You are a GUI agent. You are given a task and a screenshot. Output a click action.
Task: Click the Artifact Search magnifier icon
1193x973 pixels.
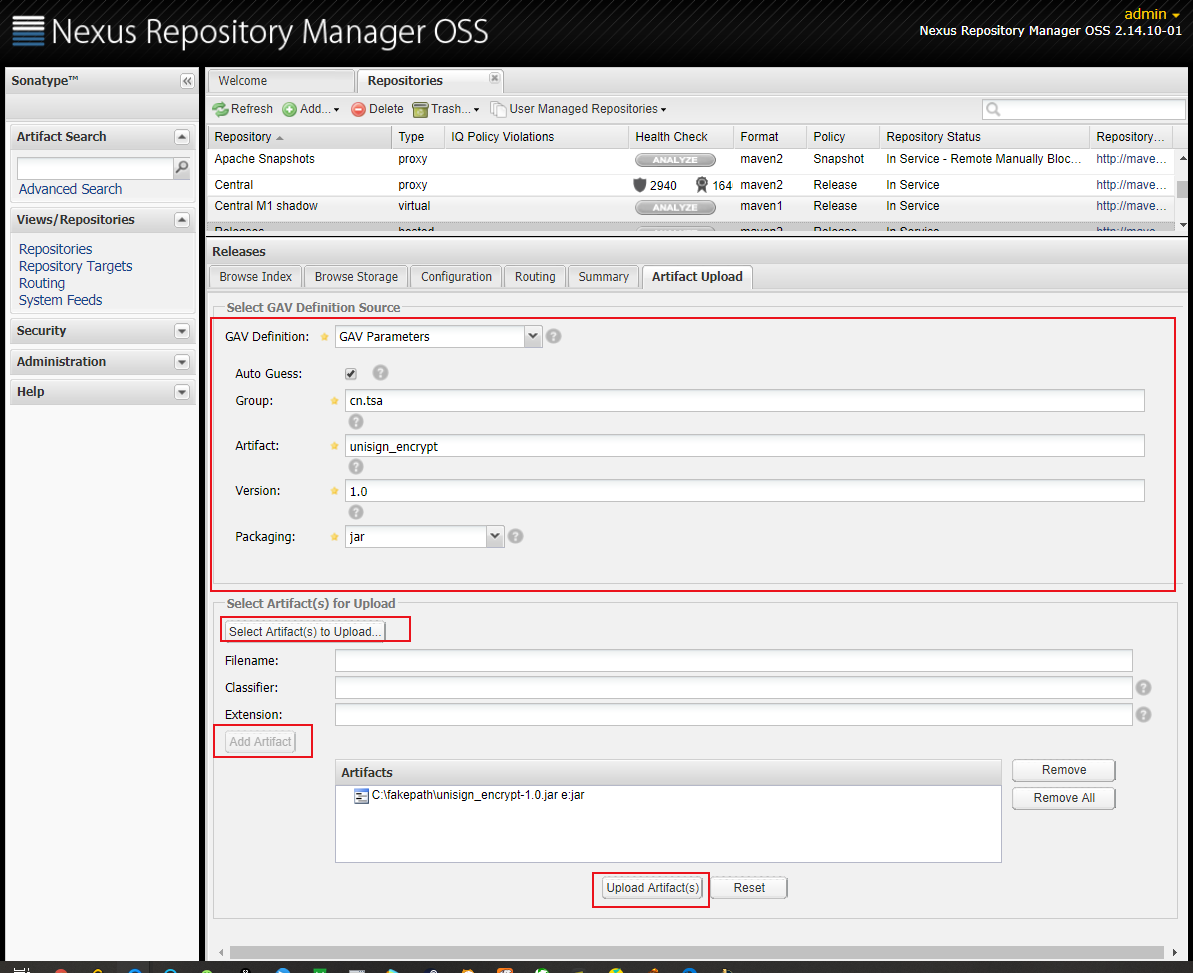[x=181, y=167]
